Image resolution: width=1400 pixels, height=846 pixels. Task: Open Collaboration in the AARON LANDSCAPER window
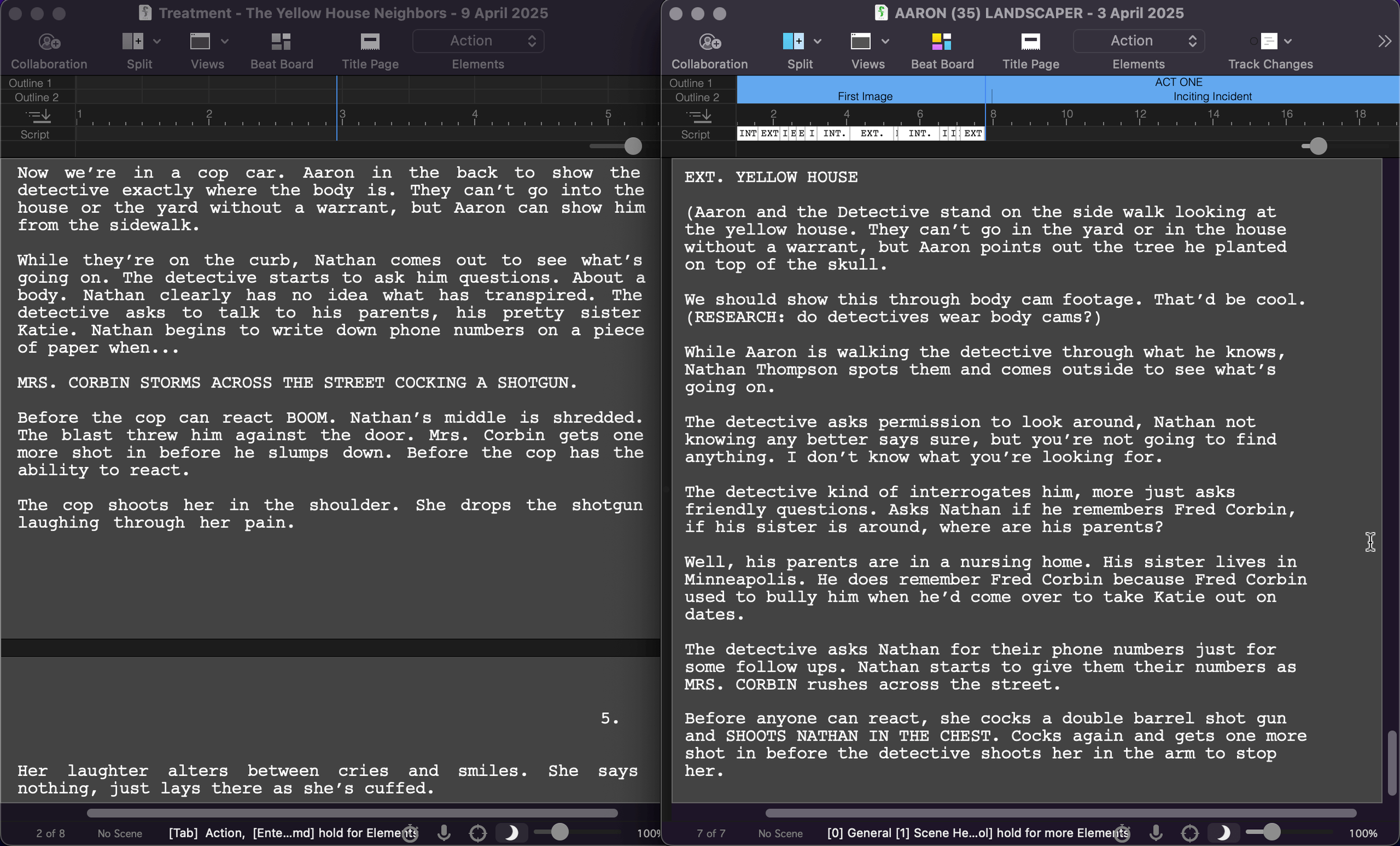click(709, 41)
